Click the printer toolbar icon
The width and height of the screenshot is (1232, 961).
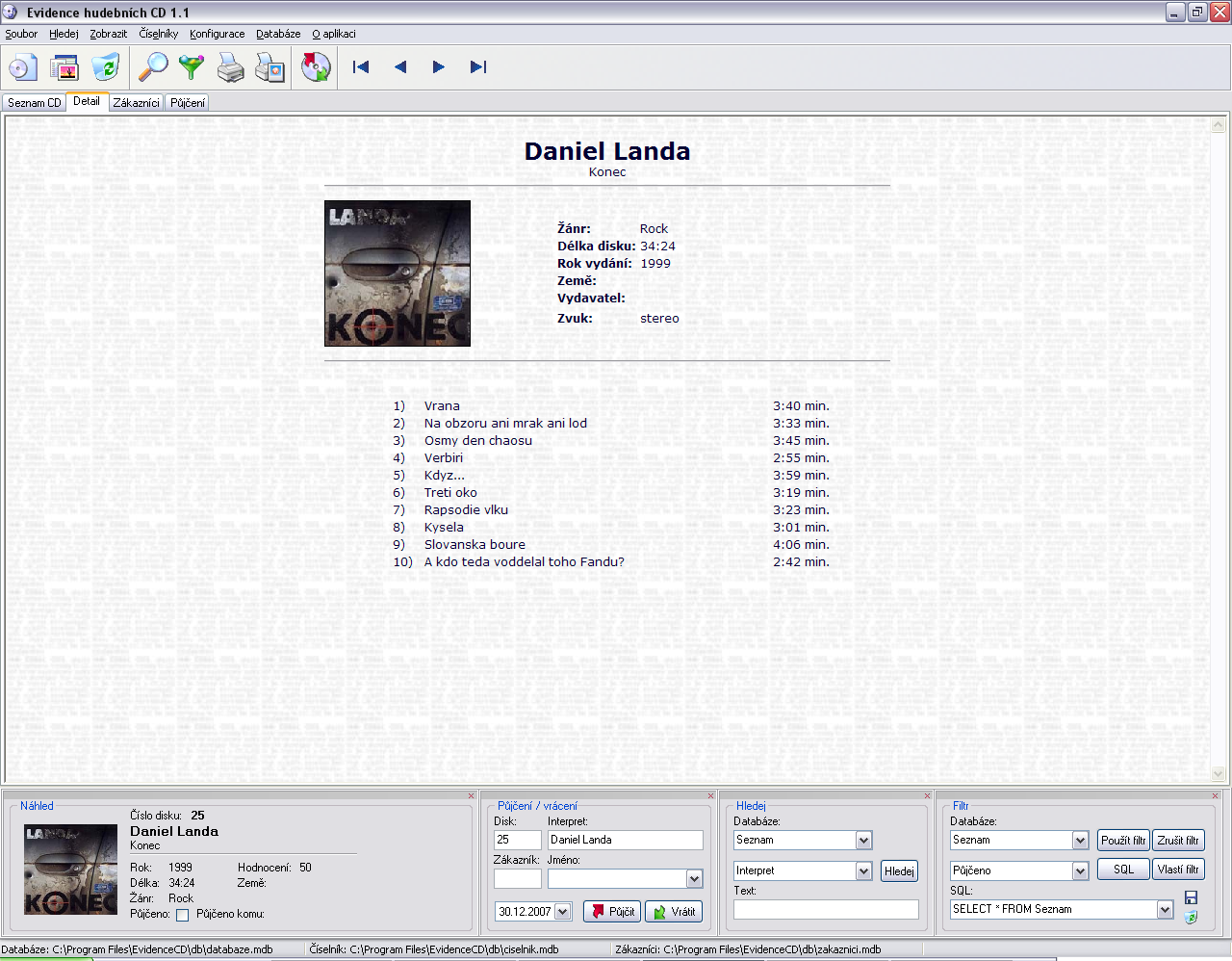pos(231,67)
